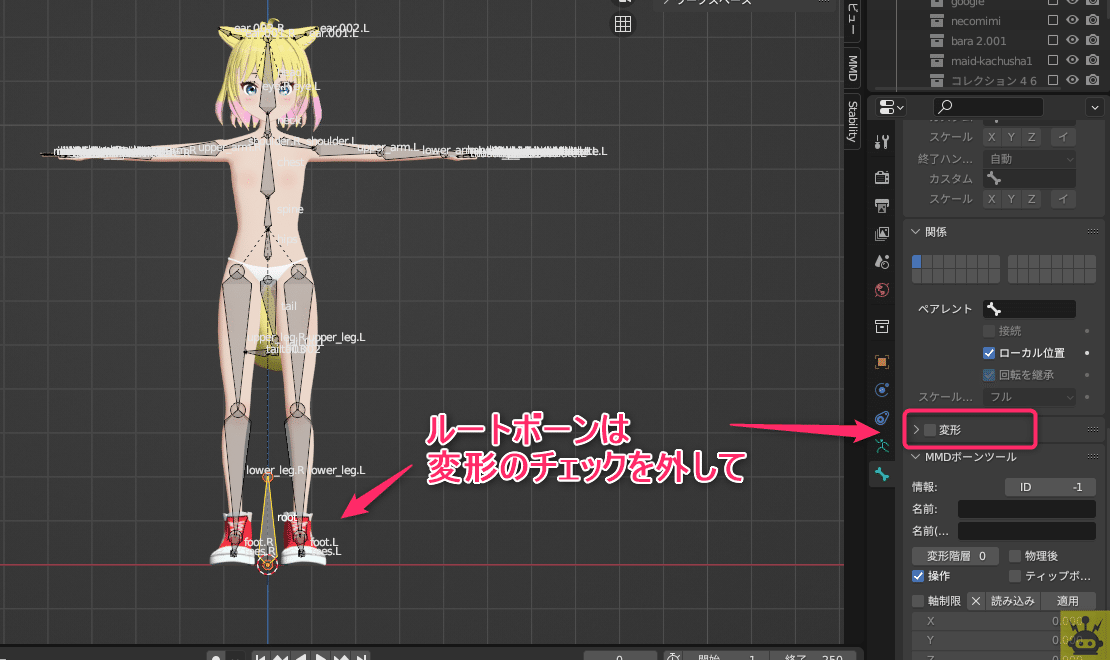Image resolution: width=1110 pixels, height=660 pixels.
Task: Click the 変形階層 value field
Action: 955,556
